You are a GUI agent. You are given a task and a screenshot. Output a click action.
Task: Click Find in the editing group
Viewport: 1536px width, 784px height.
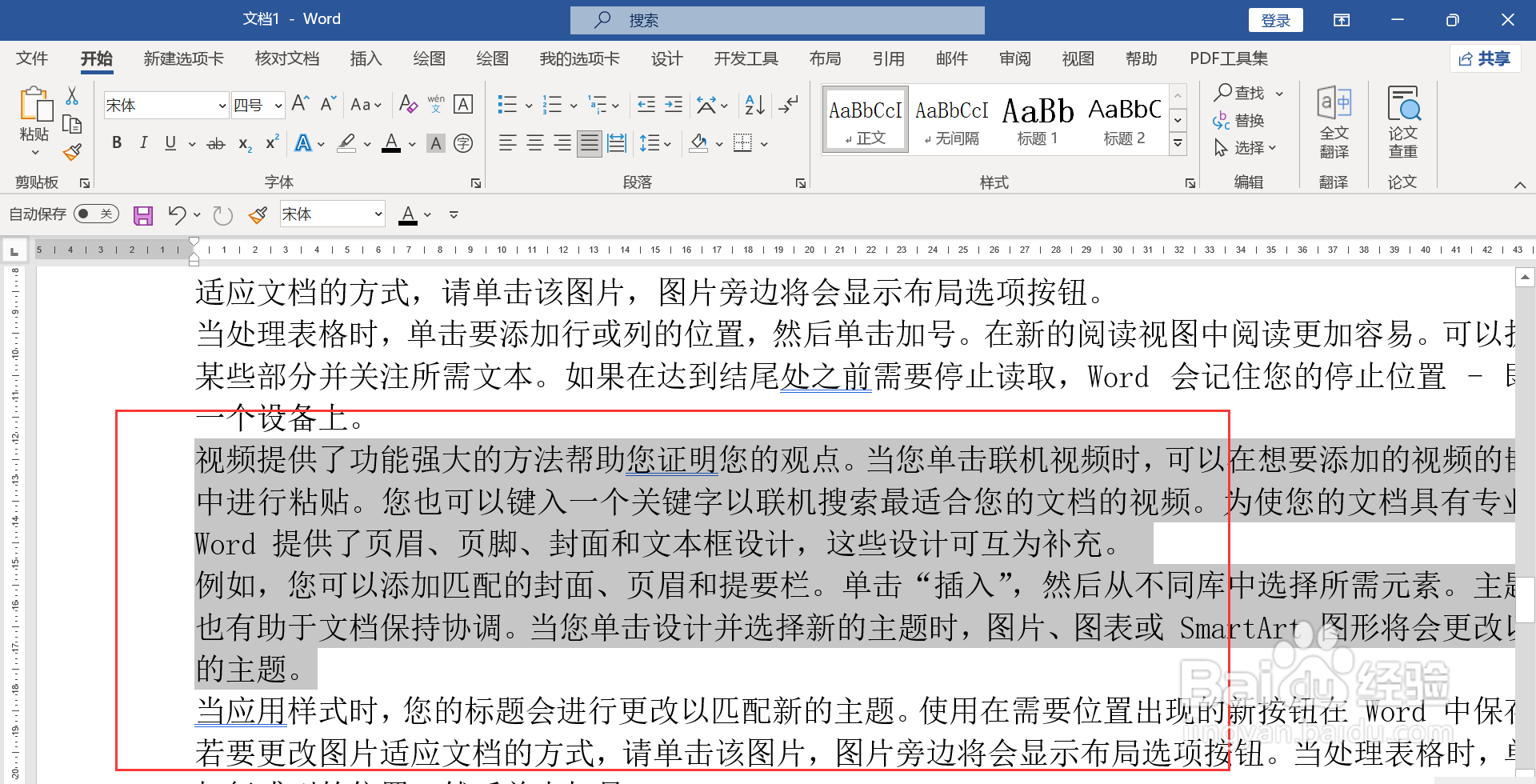(1239, 93)
